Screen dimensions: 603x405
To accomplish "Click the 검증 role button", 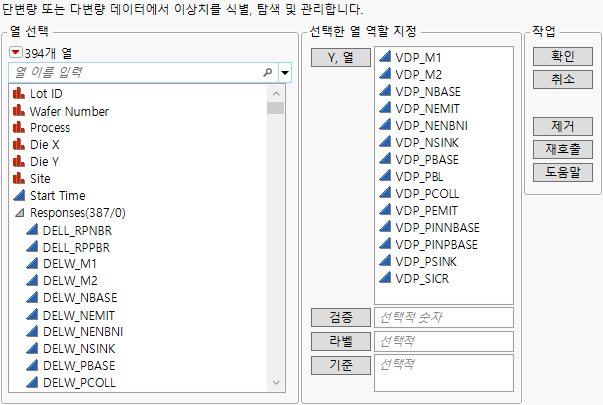I will (341, 317).
